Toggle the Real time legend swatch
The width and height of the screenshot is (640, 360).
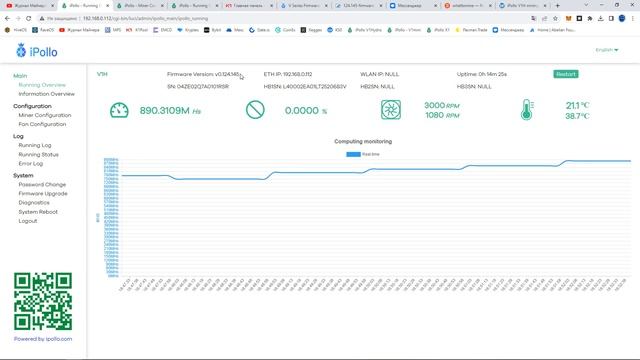tap(353, 154)
